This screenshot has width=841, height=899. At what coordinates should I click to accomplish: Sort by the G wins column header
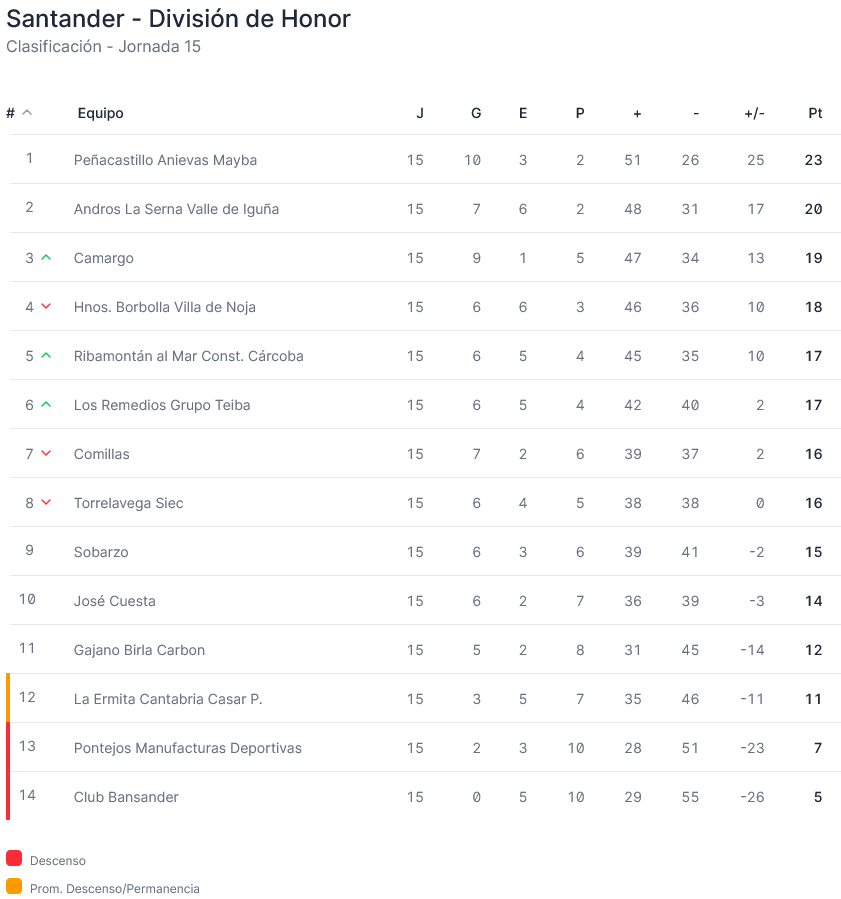coord(476,114)
